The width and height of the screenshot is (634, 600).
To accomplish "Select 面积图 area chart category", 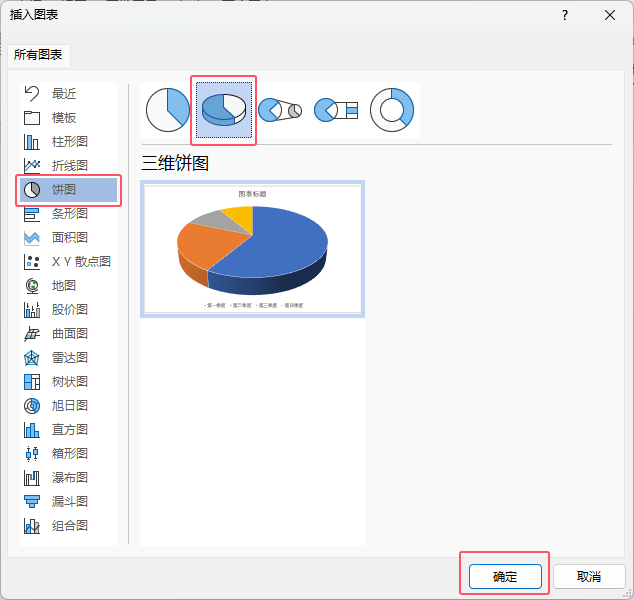I will pos(68,237).
